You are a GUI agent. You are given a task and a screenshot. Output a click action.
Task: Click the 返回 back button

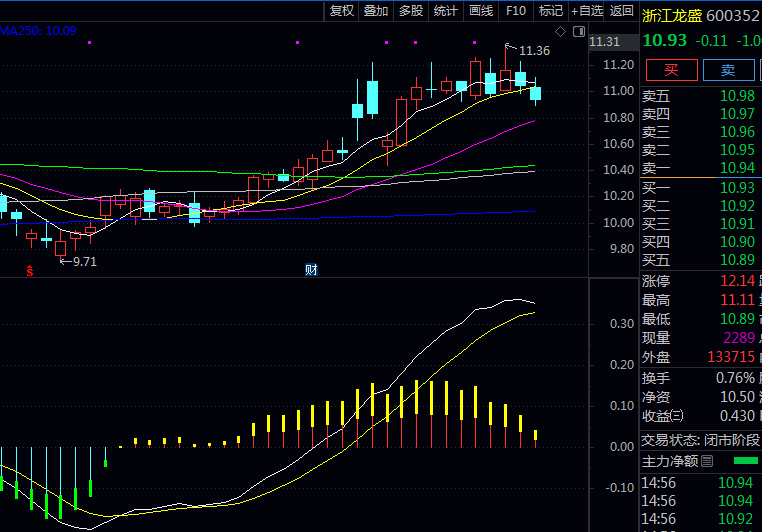622,11
